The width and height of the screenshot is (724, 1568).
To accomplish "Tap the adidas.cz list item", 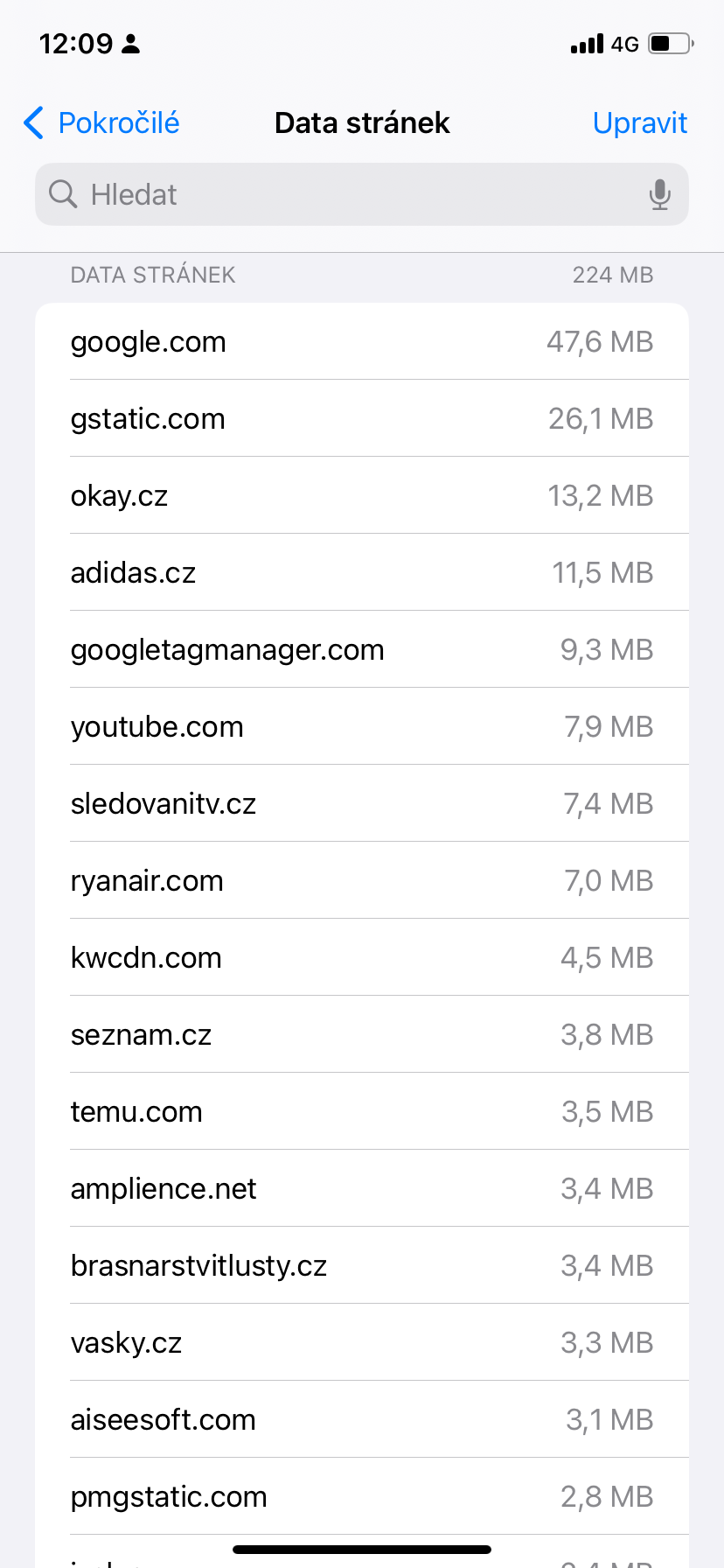I will [x=362, y=573].
